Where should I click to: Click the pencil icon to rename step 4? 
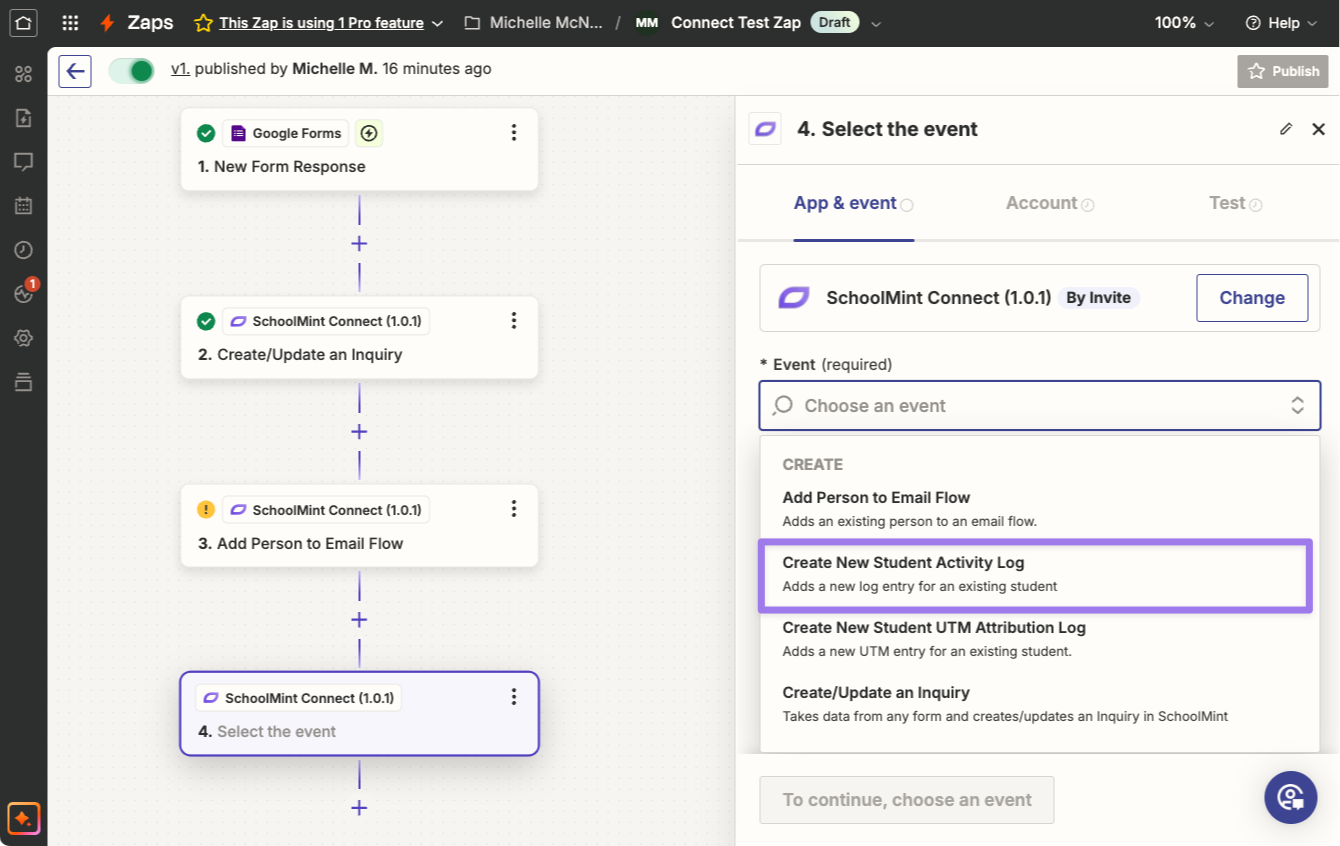tap(1286, 129)
